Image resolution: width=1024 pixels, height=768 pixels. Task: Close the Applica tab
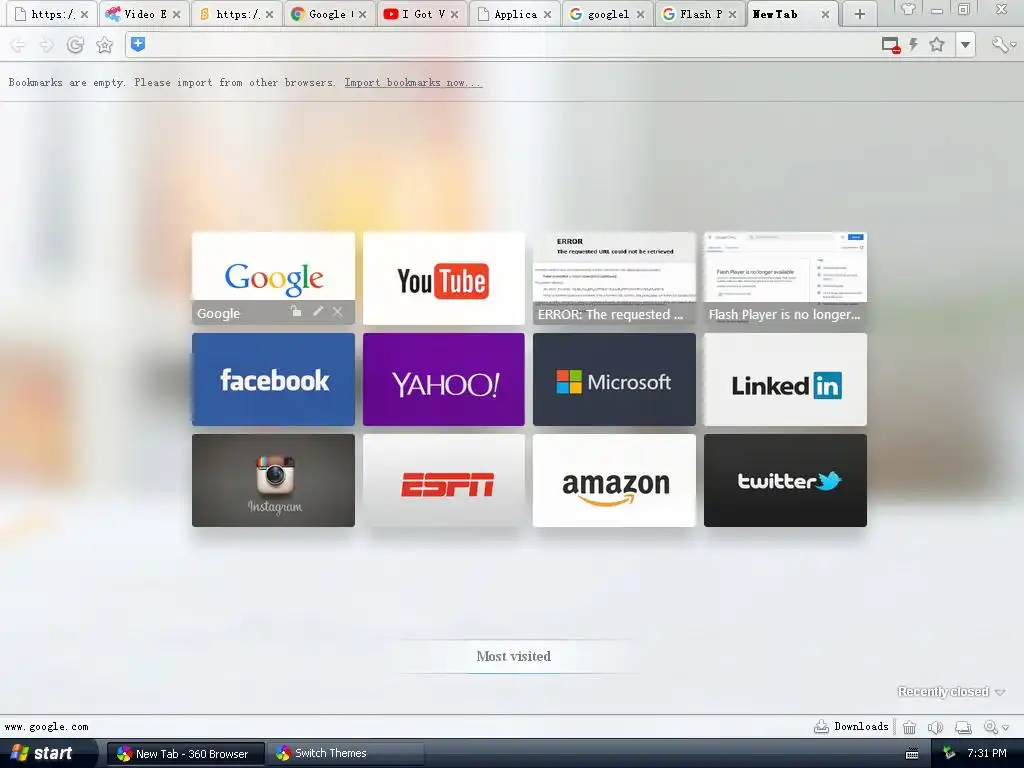pyautogui.click(x=547, y=14)
